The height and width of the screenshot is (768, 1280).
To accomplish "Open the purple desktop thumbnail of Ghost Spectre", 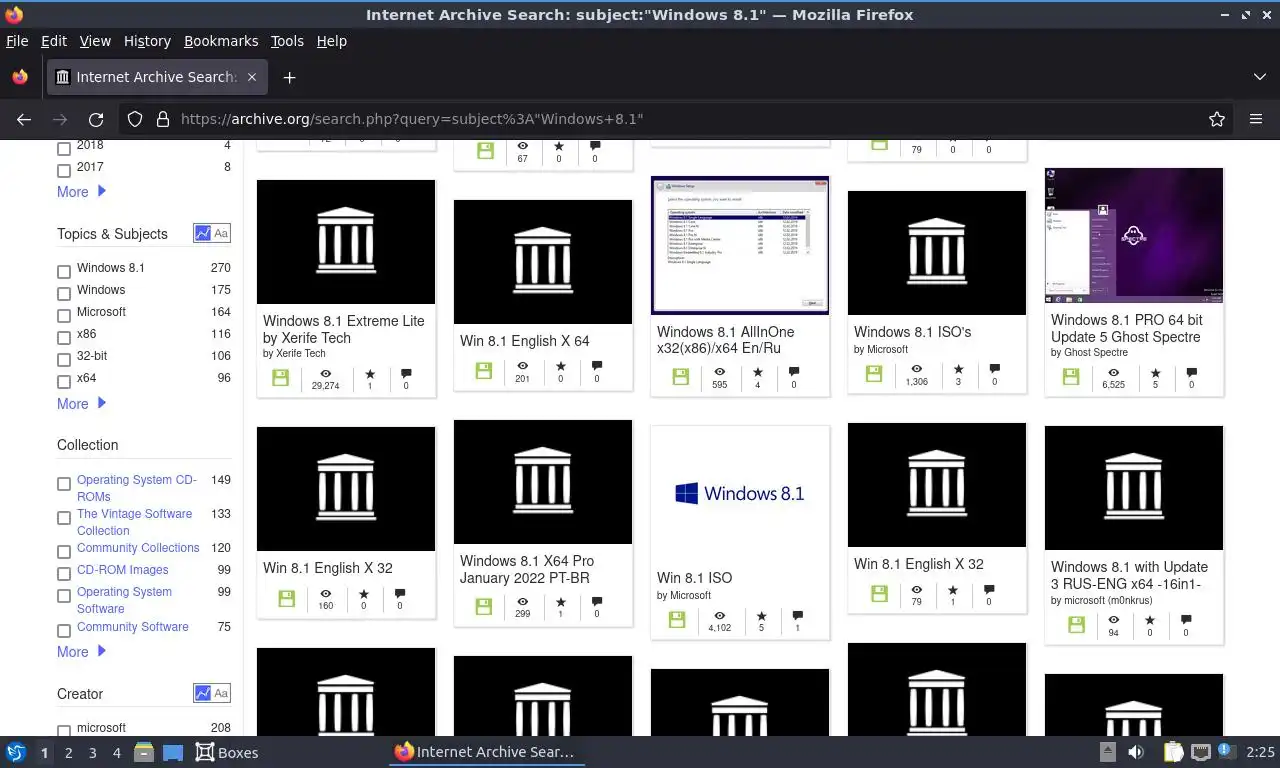I will coord(1134,236).
